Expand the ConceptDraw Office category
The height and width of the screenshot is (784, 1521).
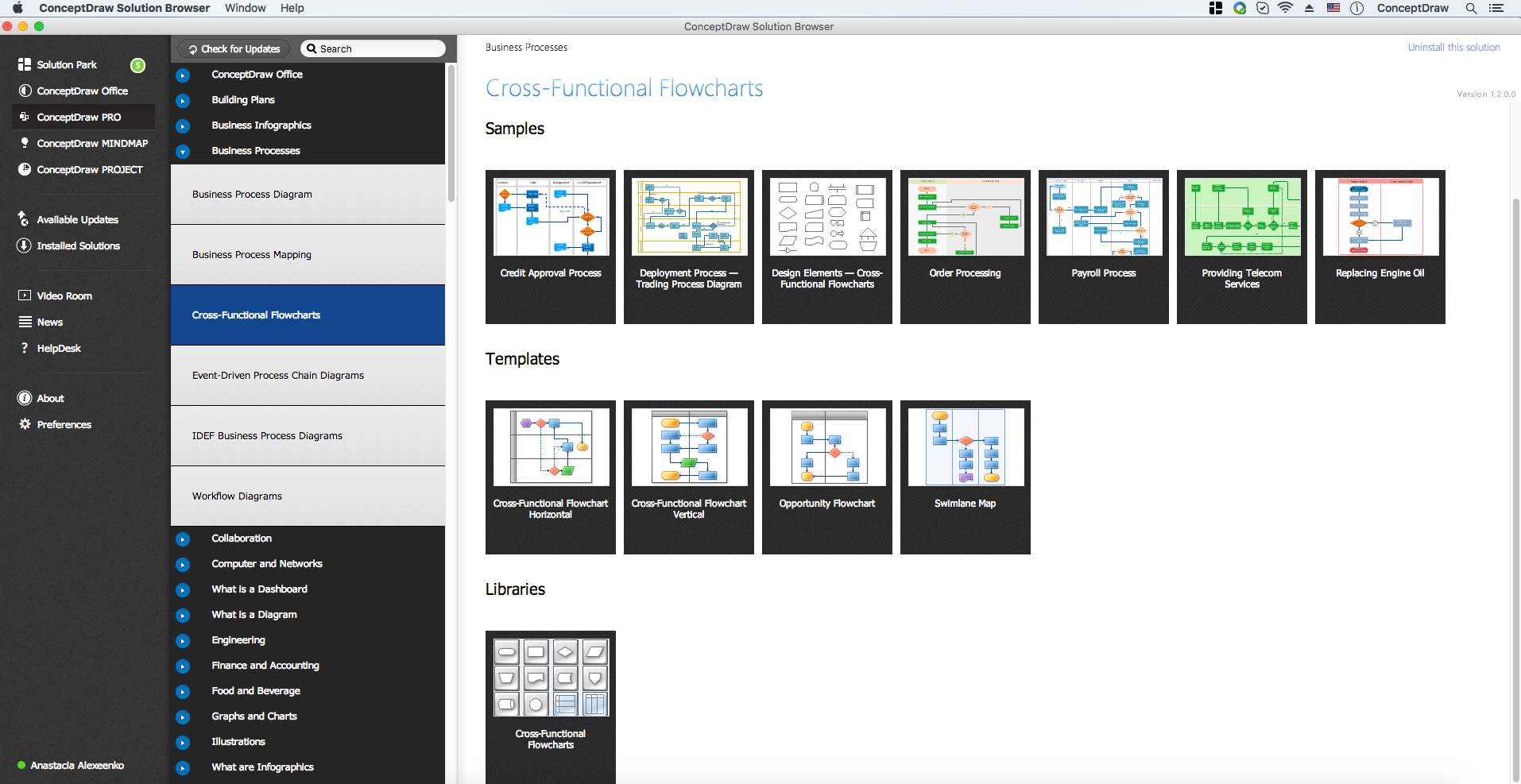(183, 75)
